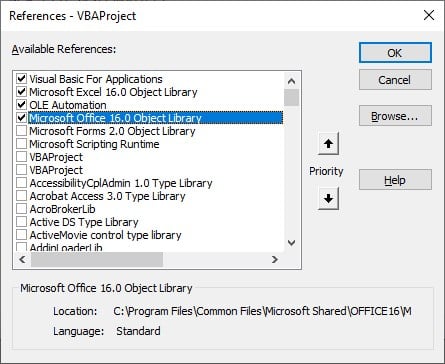Viewport: 445px width, 364px height.
Task: Confirm with the OK button
Action: click(x=395, y=53)
